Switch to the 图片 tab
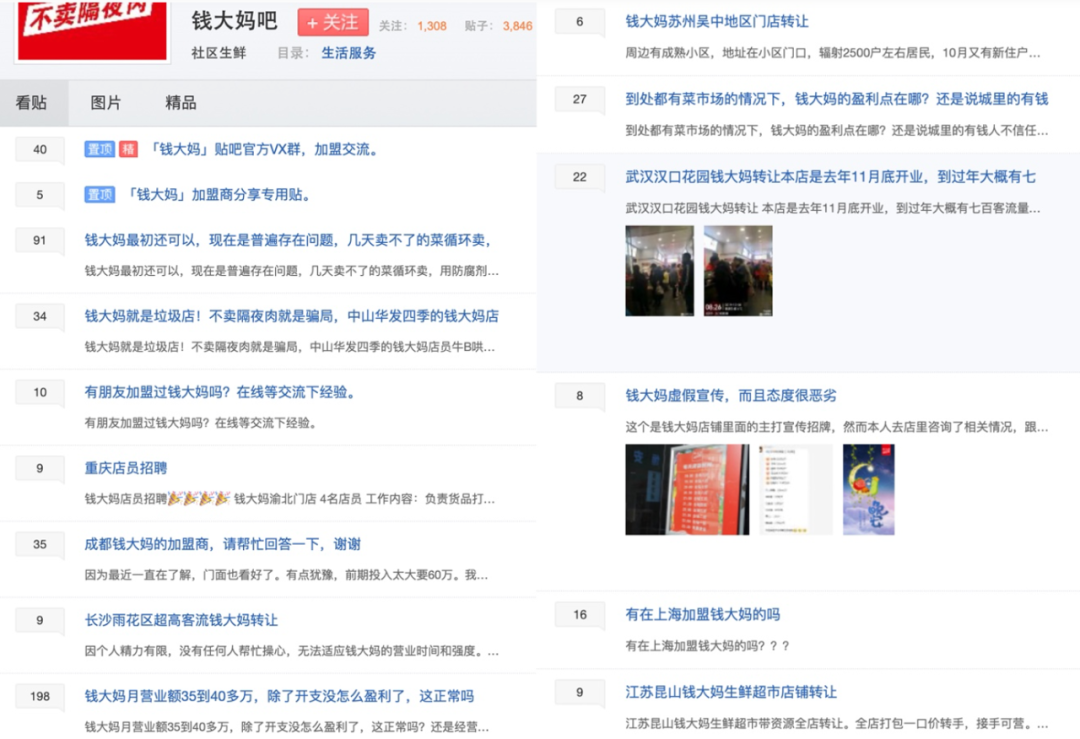 (x=105, y=103)
